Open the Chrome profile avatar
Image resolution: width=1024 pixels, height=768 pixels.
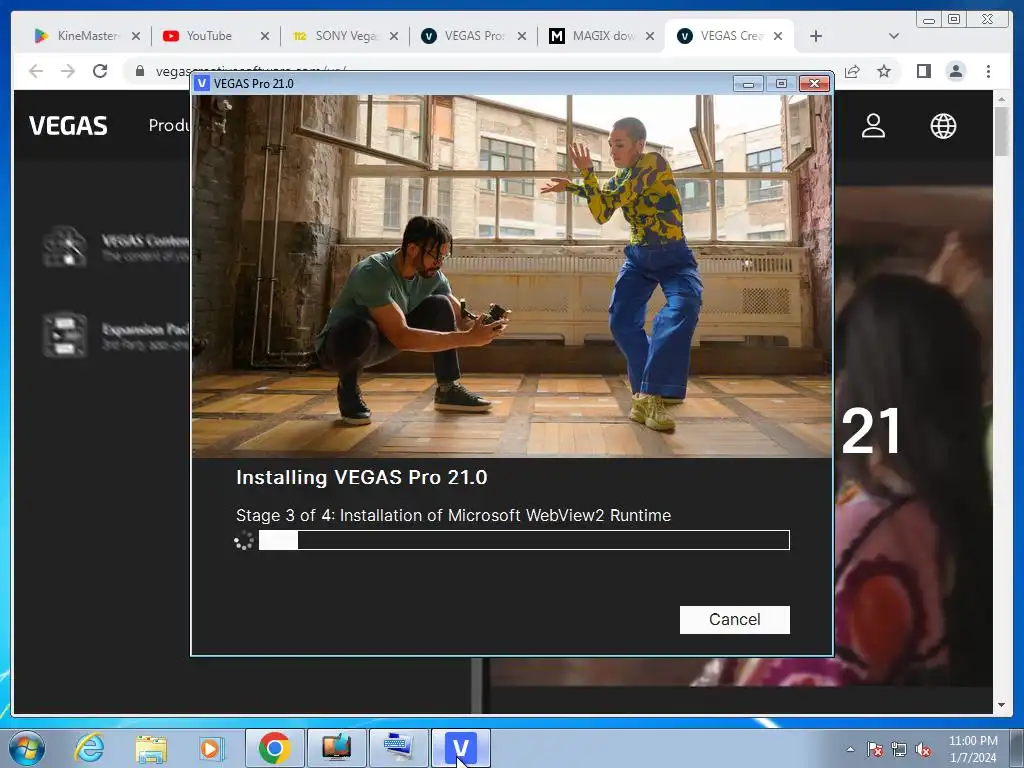955,71
